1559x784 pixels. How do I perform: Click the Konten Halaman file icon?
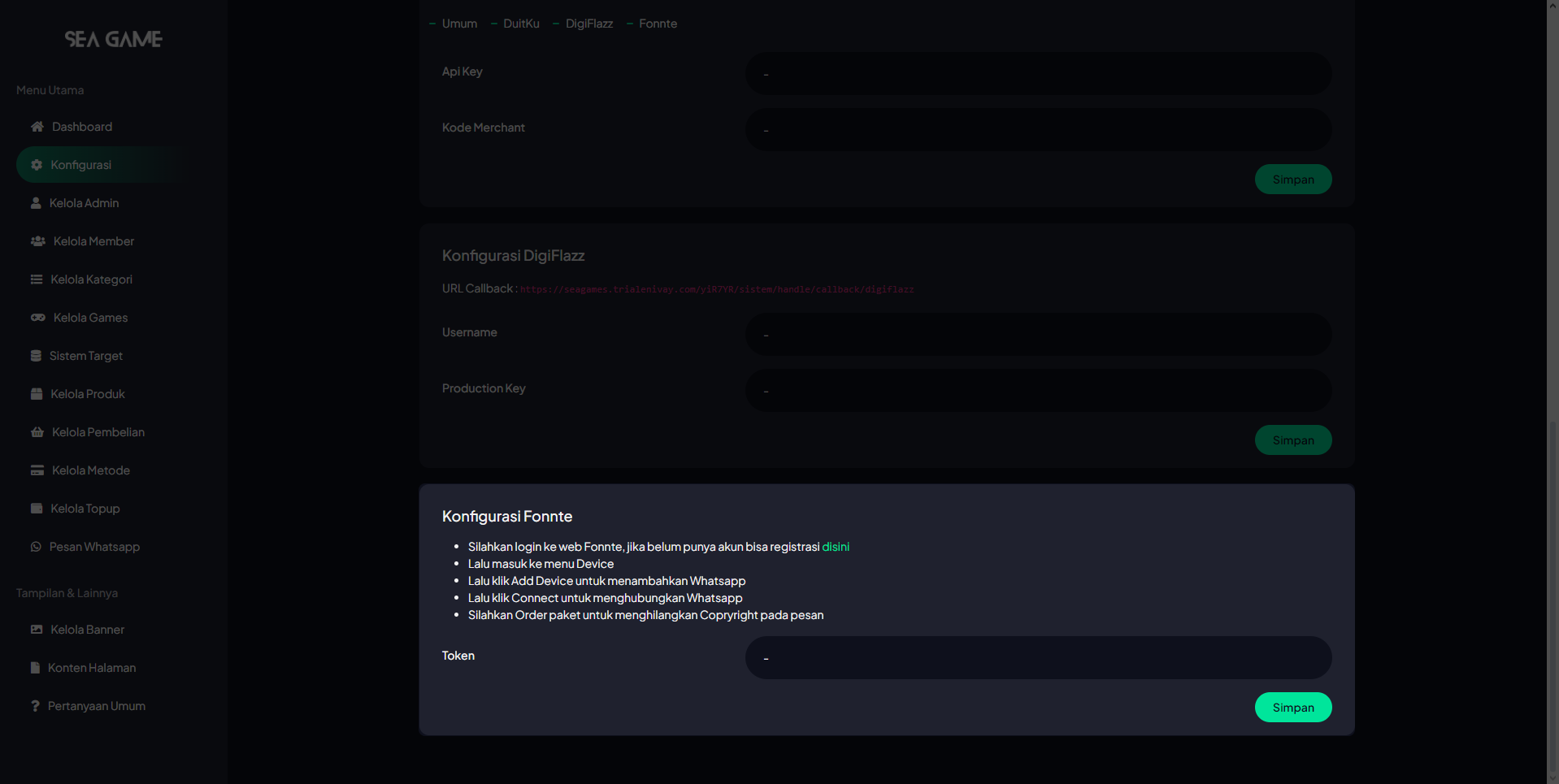pos(35,668)
